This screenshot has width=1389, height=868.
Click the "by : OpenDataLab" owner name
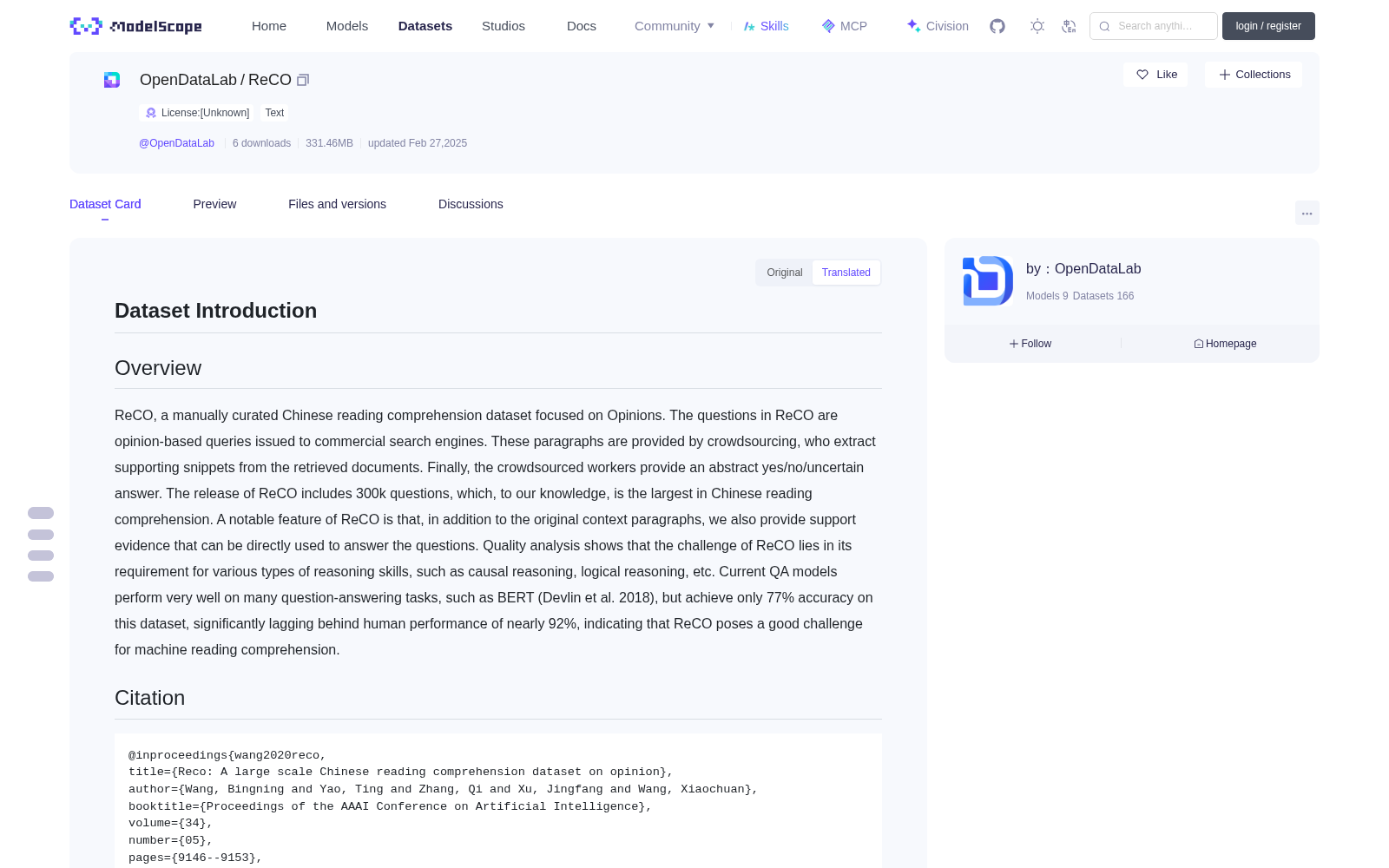pyautogui.click(x=1083, y=269)
